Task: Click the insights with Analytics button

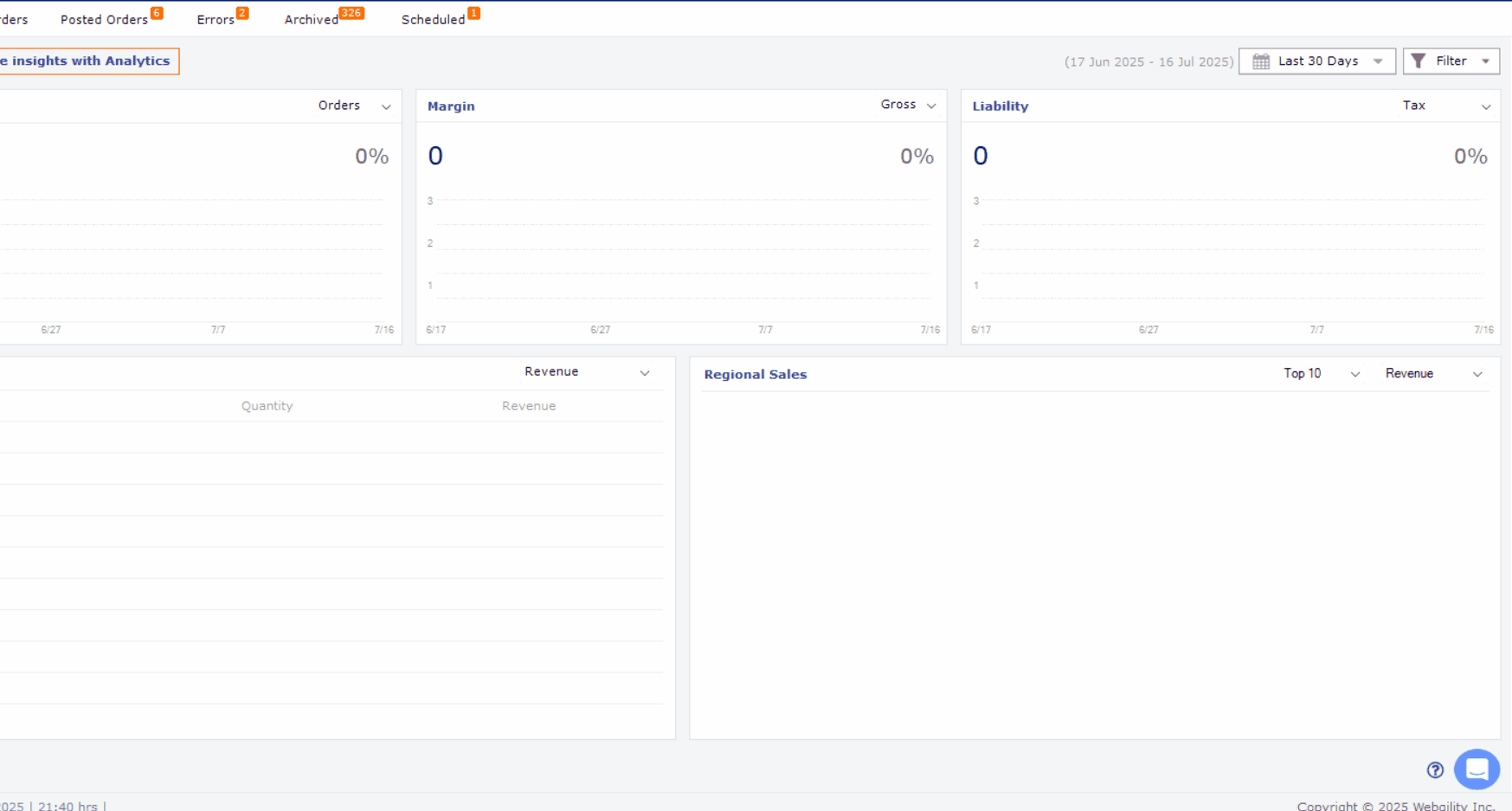Action: pos(88,61)
